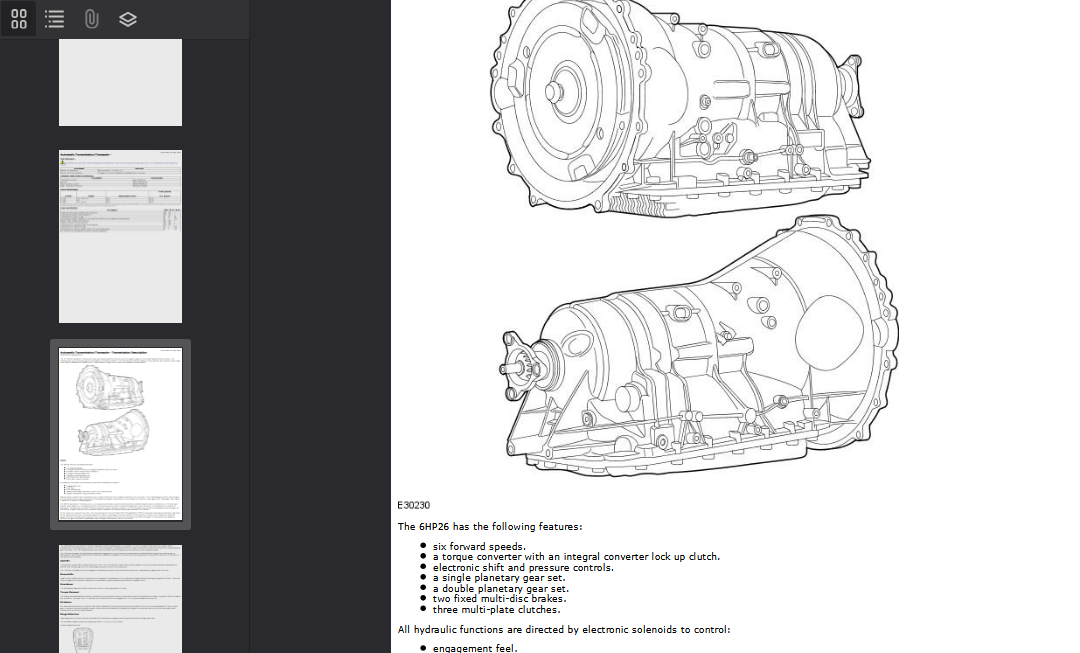Click 'three multi-plate clutches.' bullet
This screenshot has width=1080, height=653.
point(497,610)
